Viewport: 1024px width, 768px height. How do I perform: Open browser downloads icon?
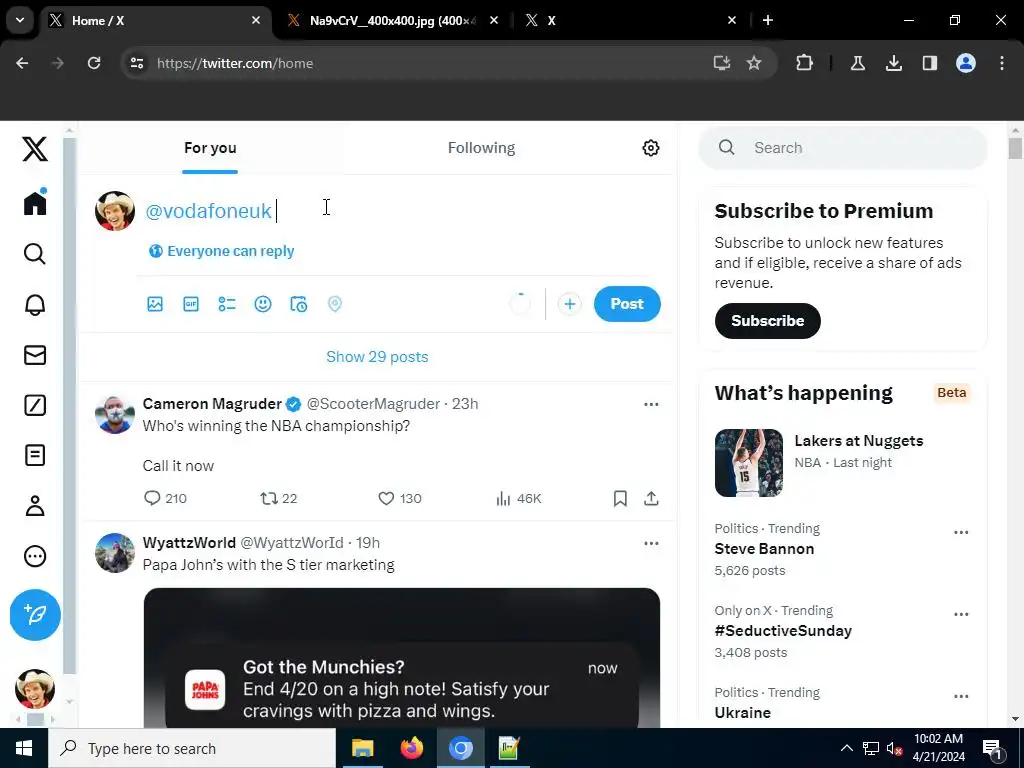coord(893,63)
